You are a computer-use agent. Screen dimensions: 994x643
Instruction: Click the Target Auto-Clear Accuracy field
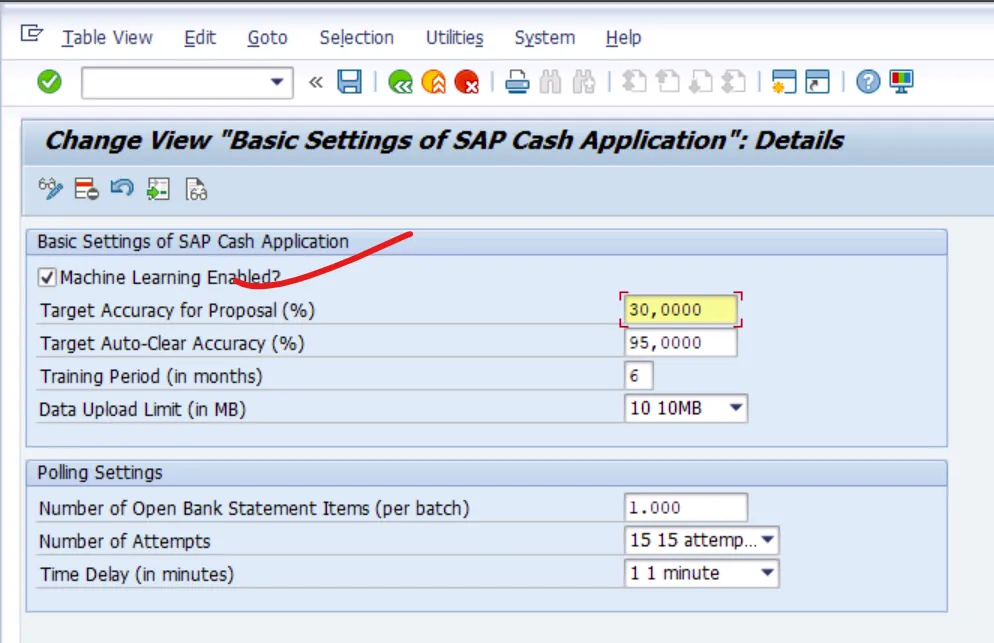point(680,343)
